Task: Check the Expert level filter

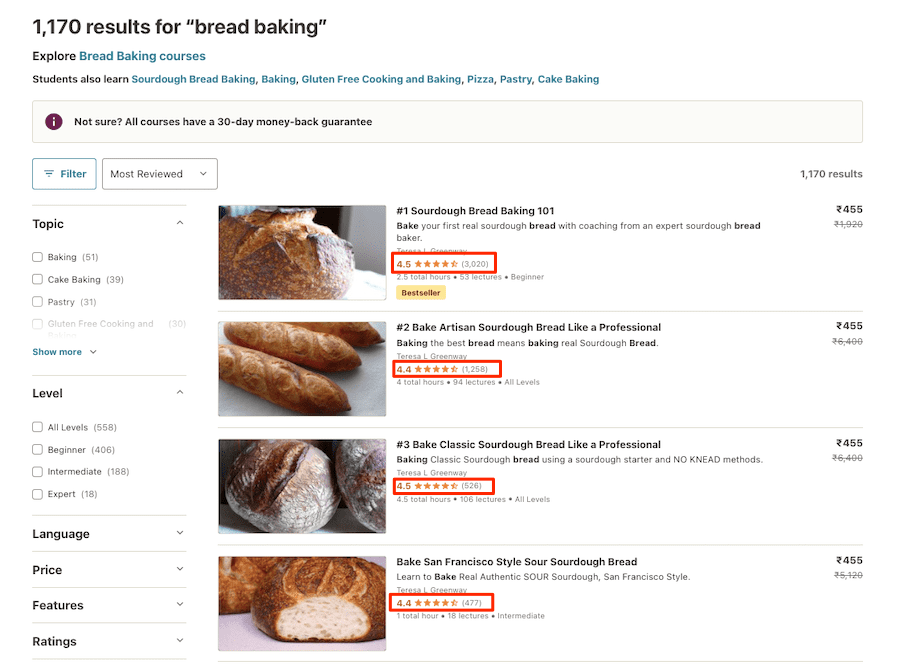Action: click(x=36, y=493)
